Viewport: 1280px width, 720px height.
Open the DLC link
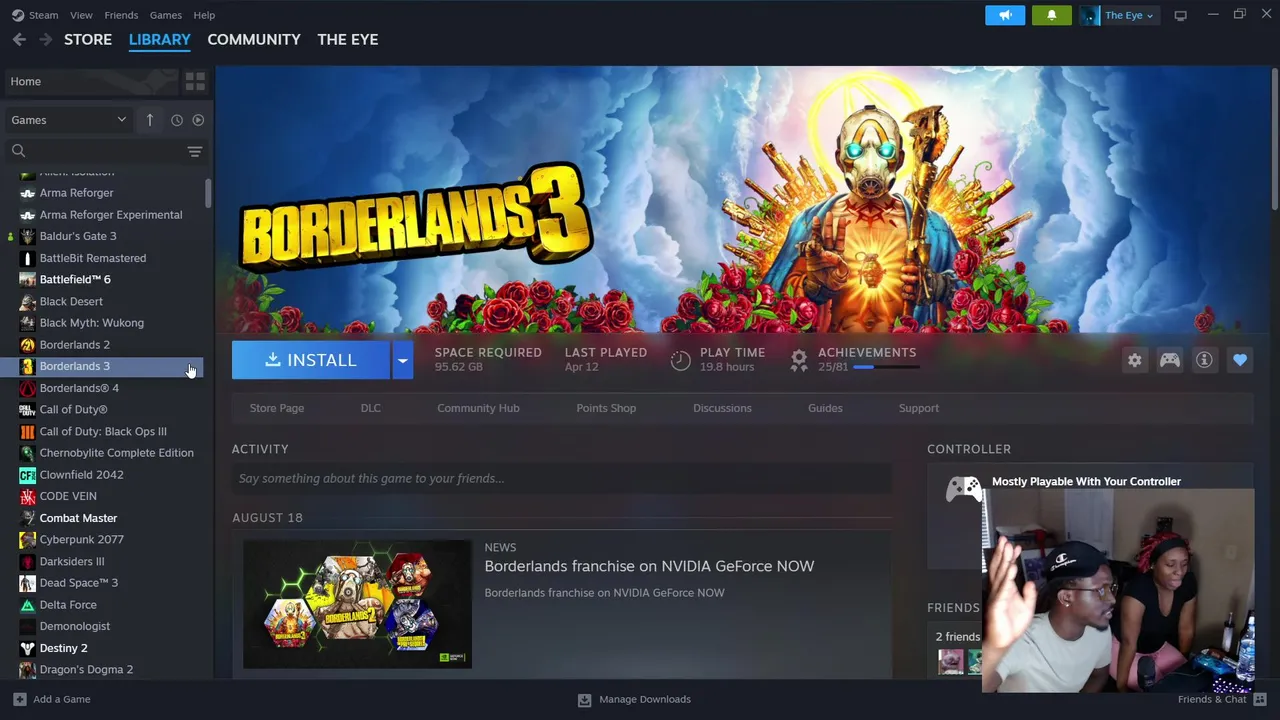click(370, 408)
